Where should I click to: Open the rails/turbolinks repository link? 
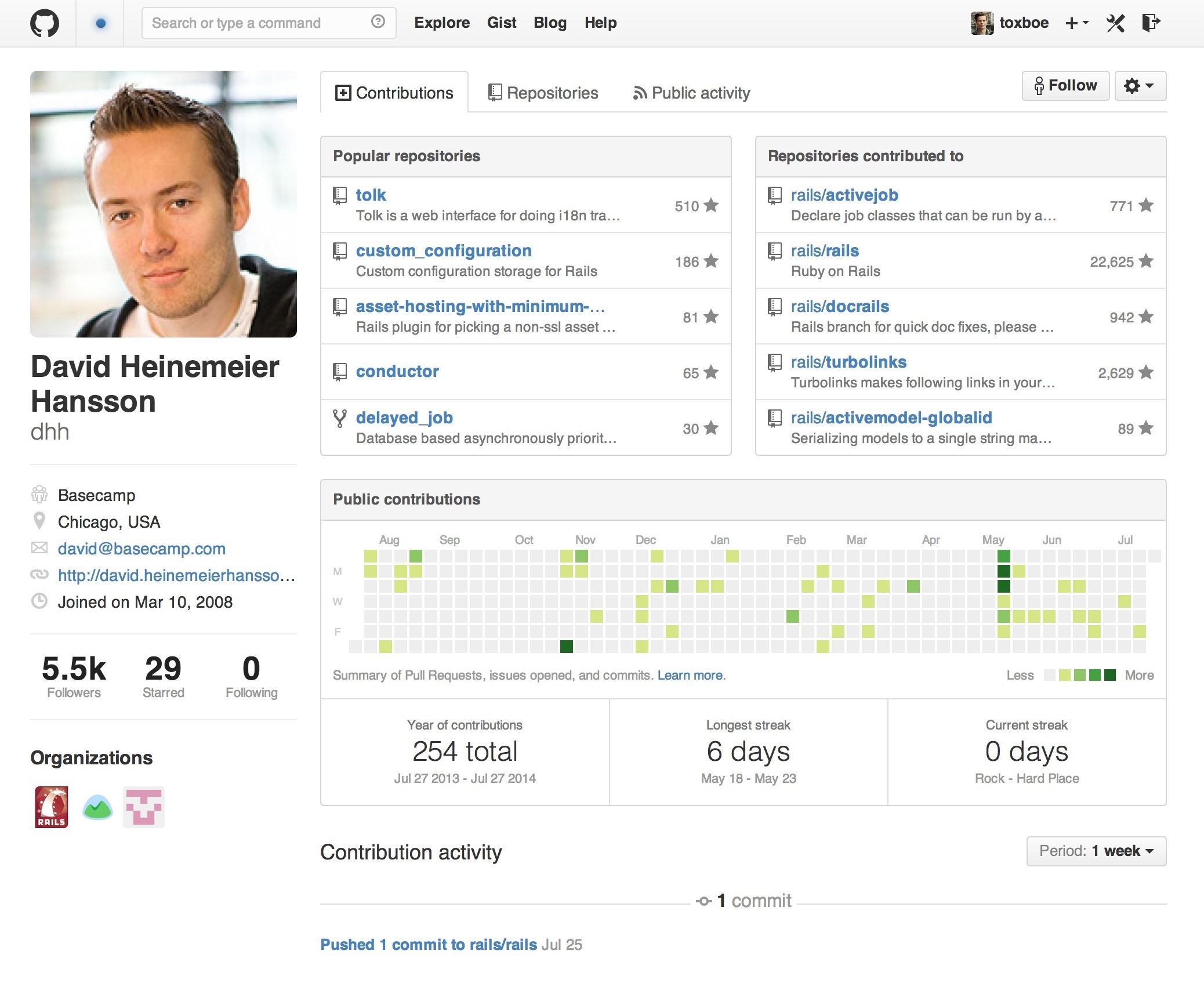click(x=848, y=362)
